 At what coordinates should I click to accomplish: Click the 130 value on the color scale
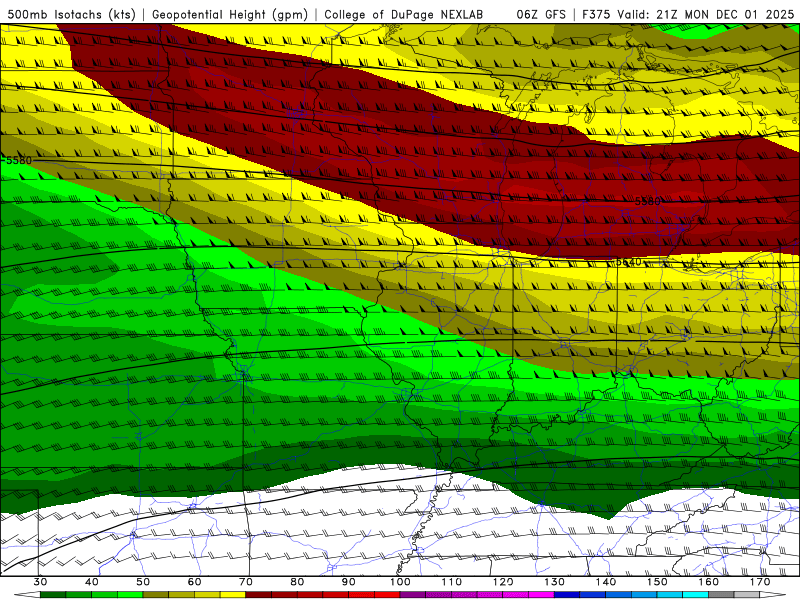coord(554,582)
